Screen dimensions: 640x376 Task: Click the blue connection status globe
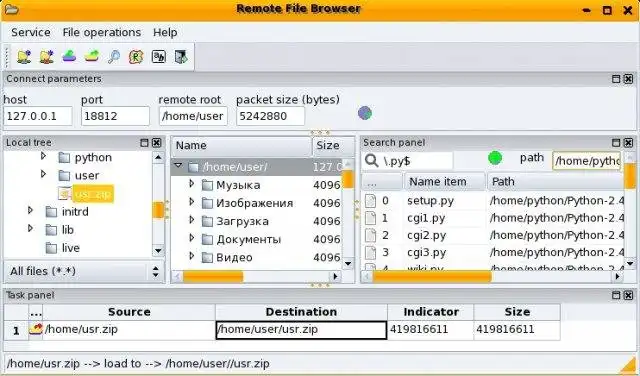pyautogui.click(x=365, y=113)
